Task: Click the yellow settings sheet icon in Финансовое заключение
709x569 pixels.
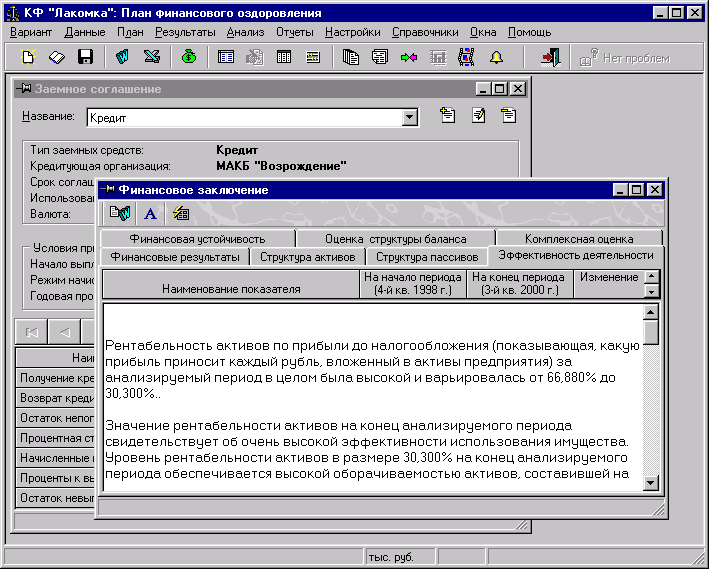Action: coord(181,213)
